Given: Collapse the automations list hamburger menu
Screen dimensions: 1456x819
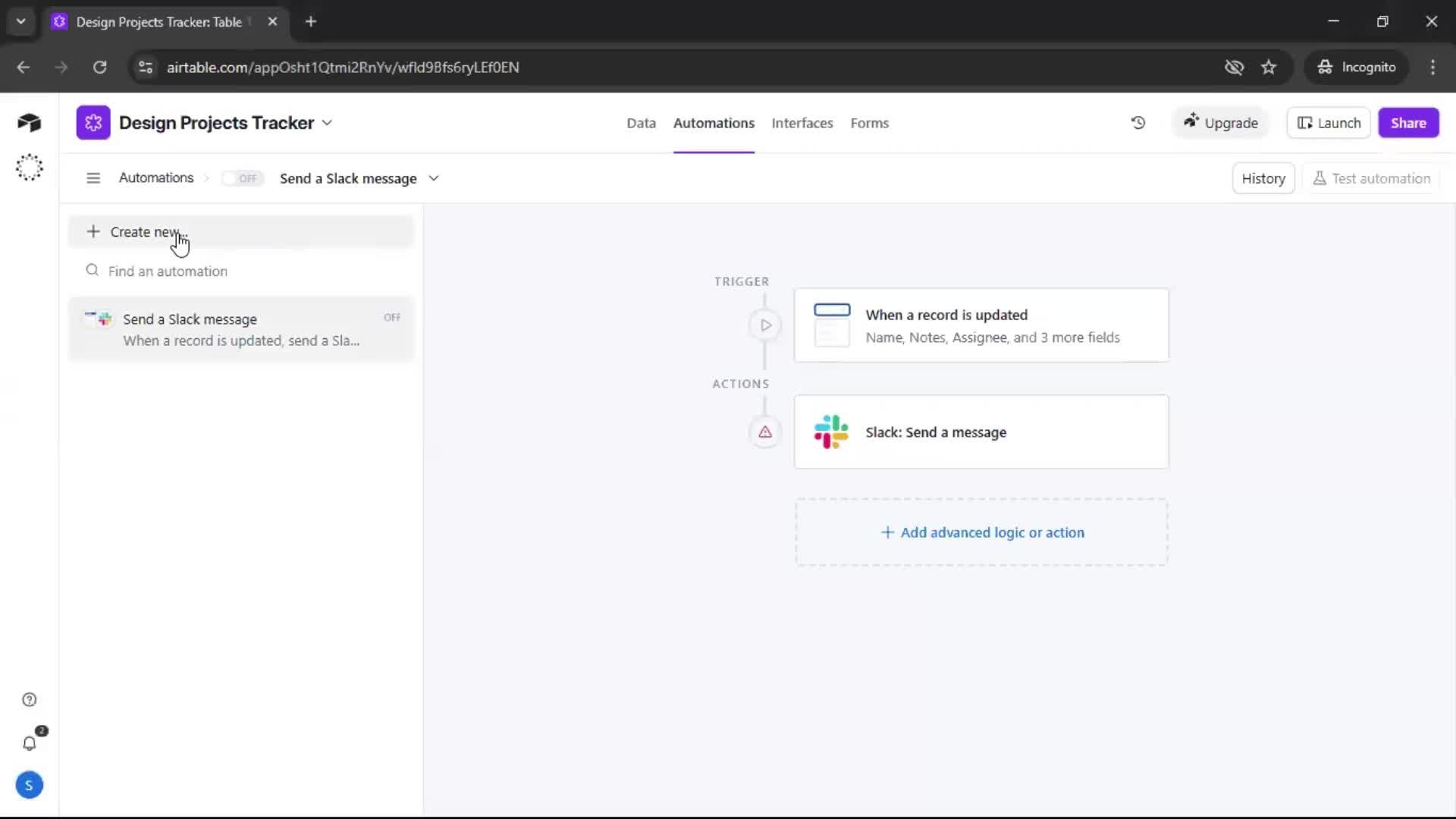Looking at the screenshot, I should point(93,178).
